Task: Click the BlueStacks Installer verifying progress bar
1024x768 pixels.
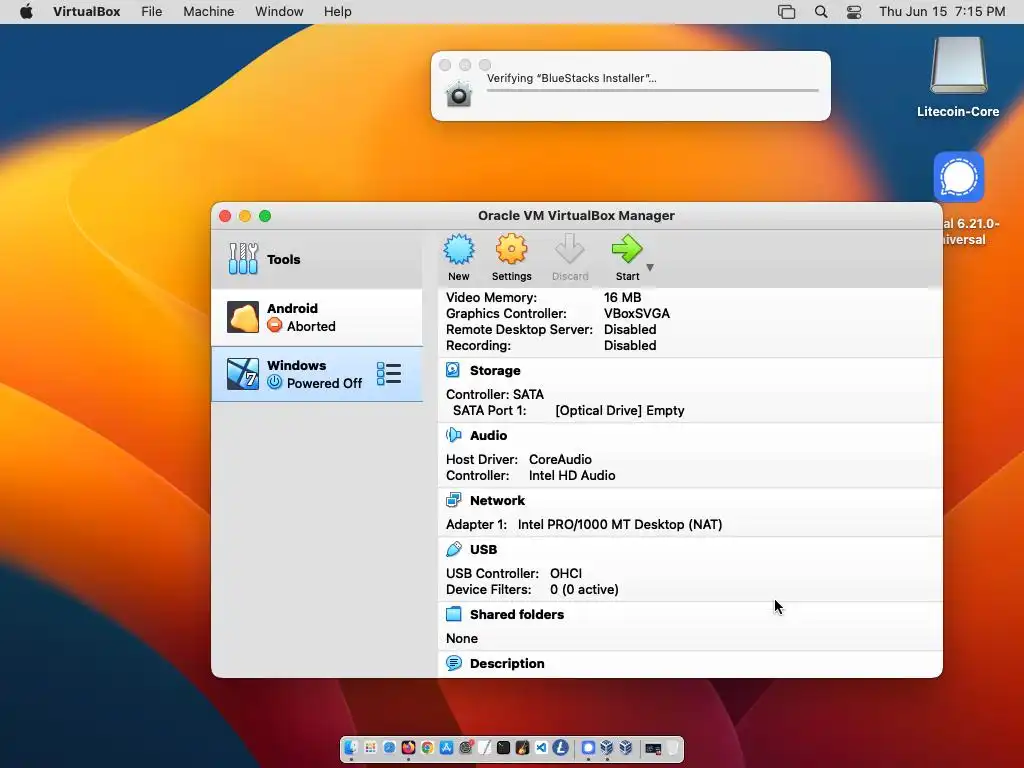Action: (x=652, y=90)
